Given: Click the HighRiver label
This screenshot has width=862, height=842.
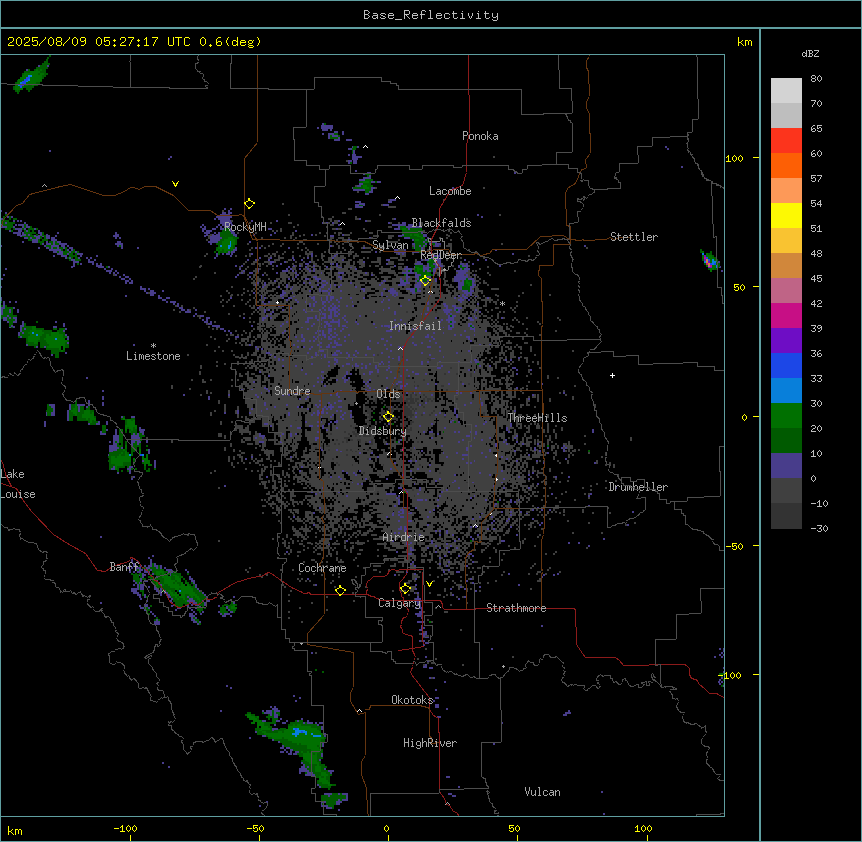Looking at the screenshot, I should point(430,743).
